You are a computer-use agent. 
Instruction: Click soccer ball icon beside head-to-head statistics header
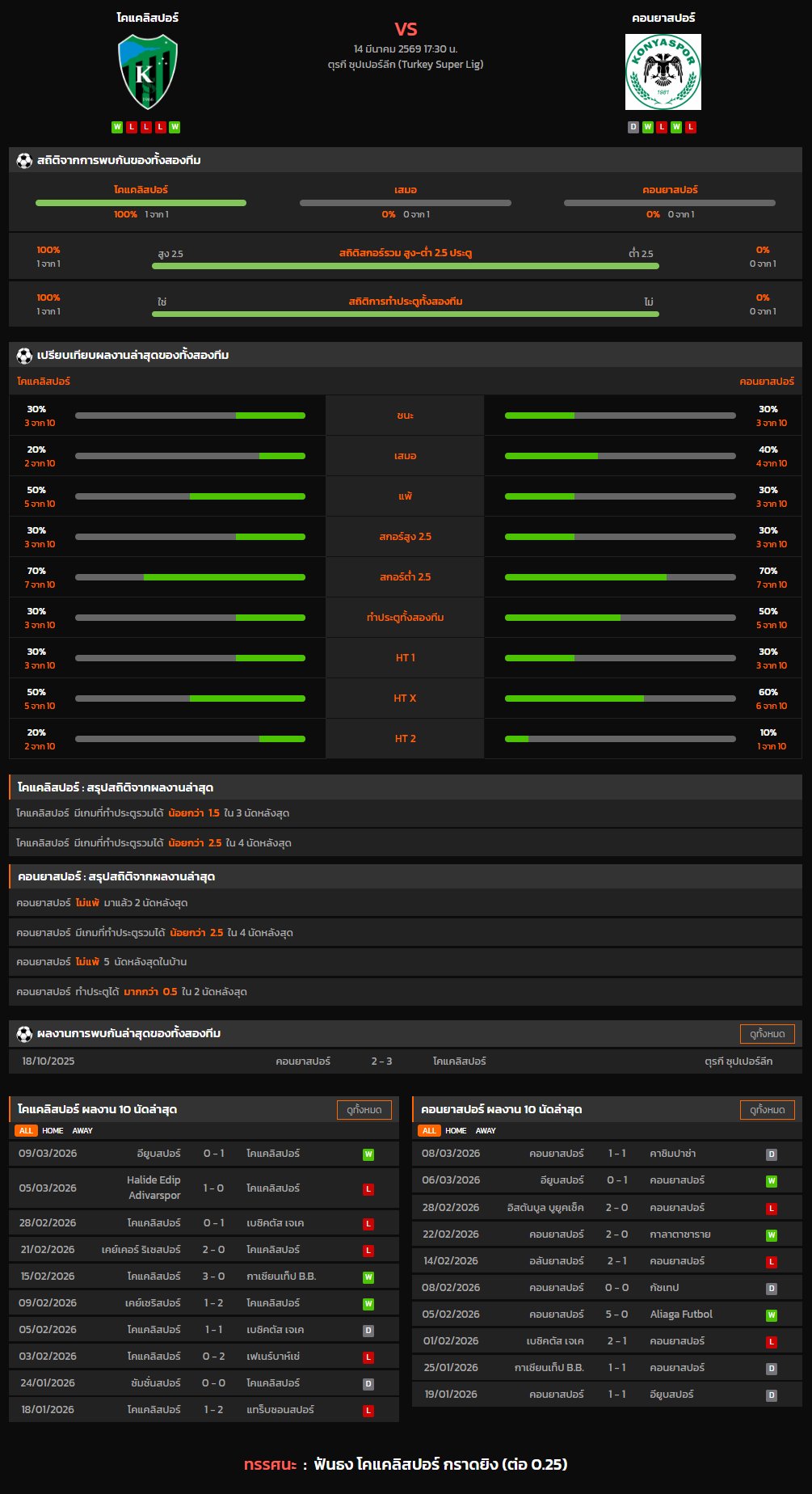[x=24, y=160]
